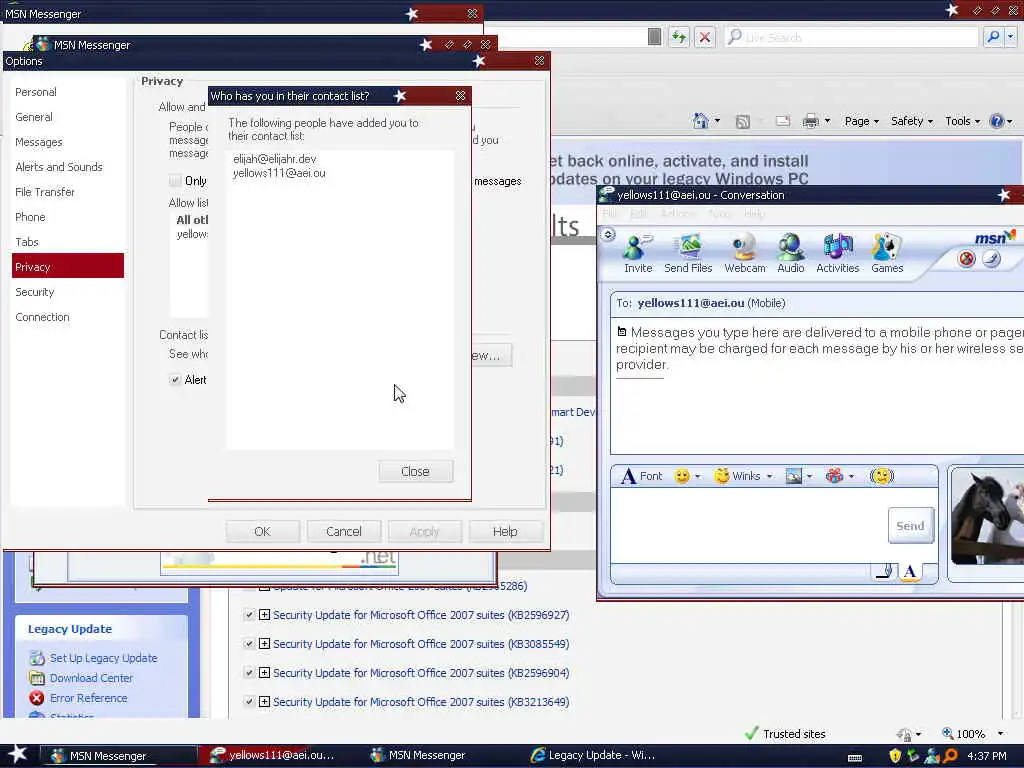Open Font settings in the conversation window

[641, 476]
